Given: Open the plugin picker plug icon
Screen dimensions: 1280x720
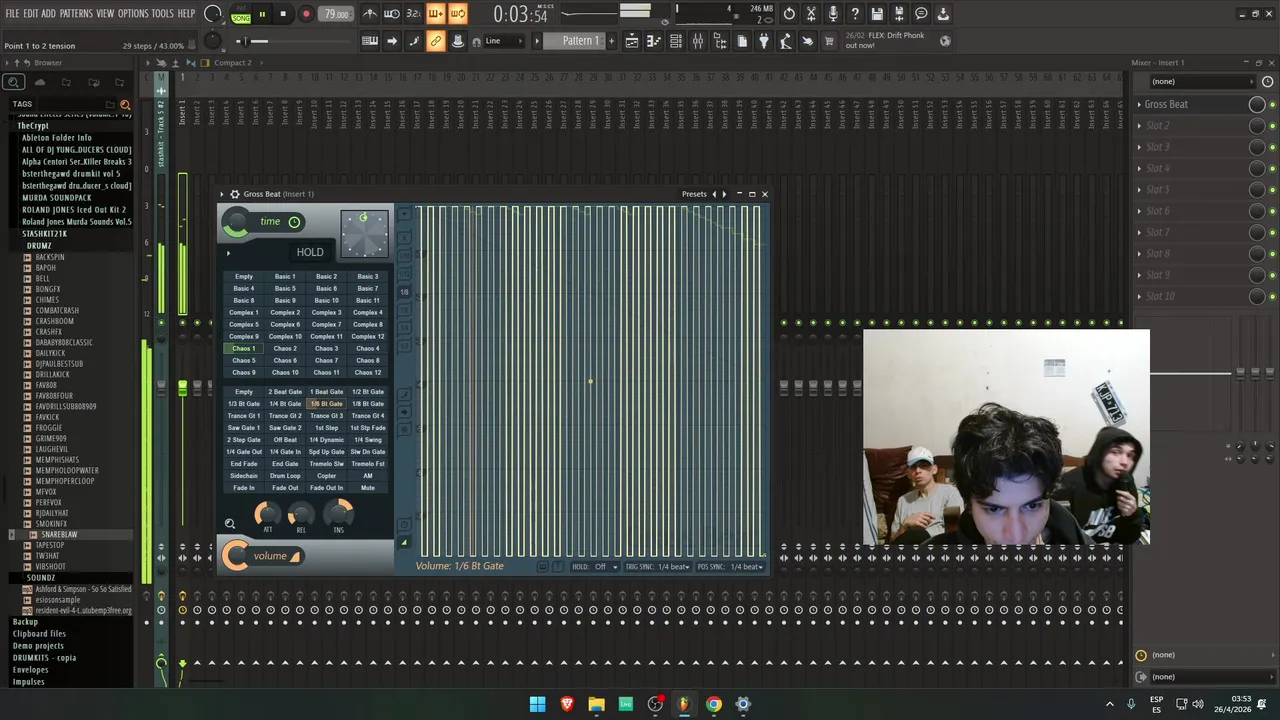Looking at the screenshot, I should pos(764,41).
